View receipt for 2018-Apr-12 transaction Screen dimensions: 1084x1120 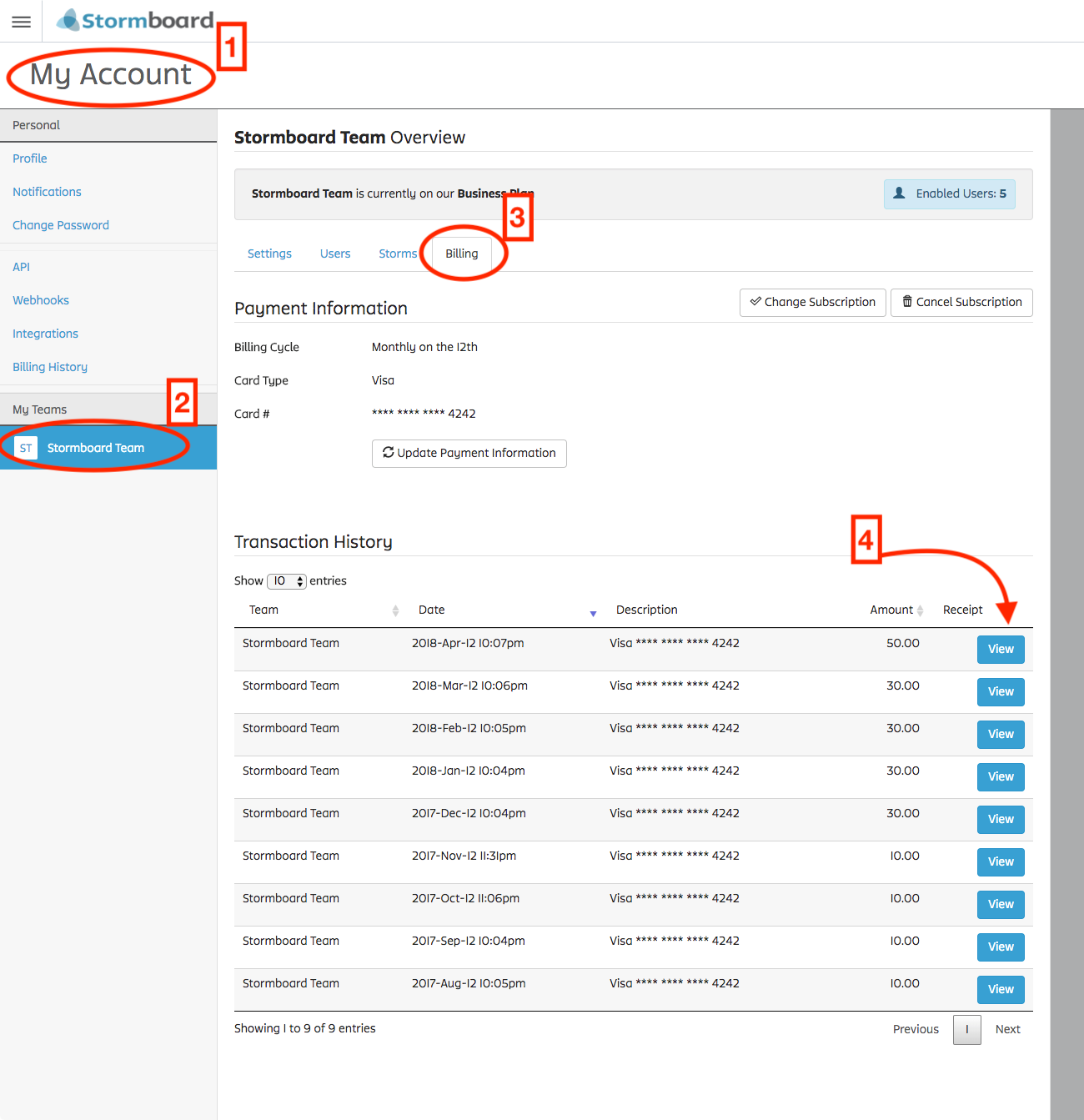click(x=1001, y=650)
